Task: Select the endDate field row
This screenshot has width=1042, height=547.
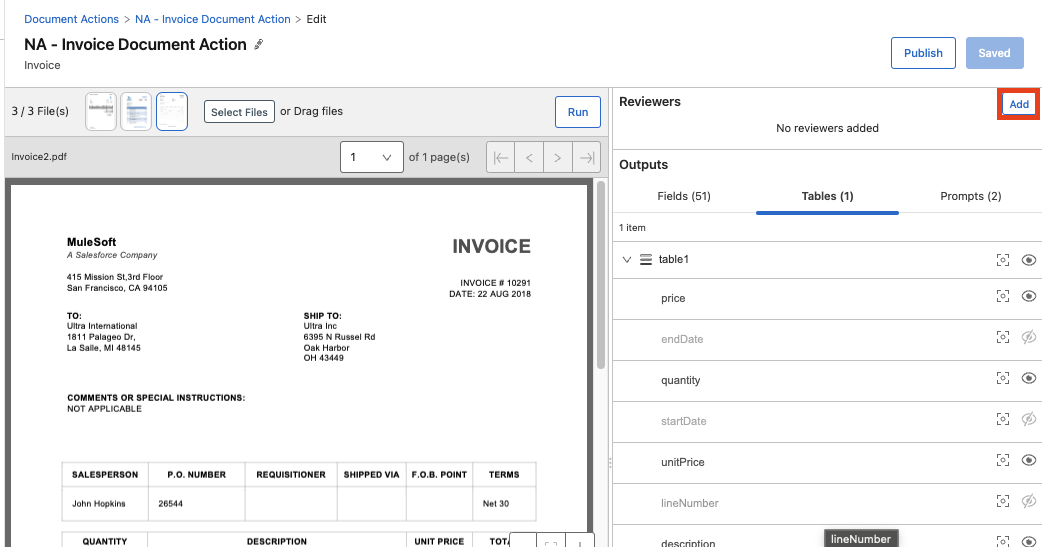Action: tap(827, 340)
